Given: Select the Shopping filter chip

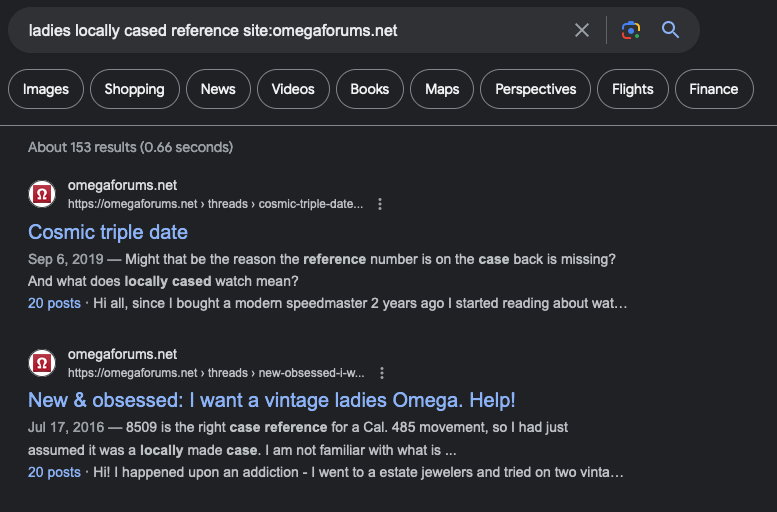Looking at the screenshot, I should coord(134,89).
